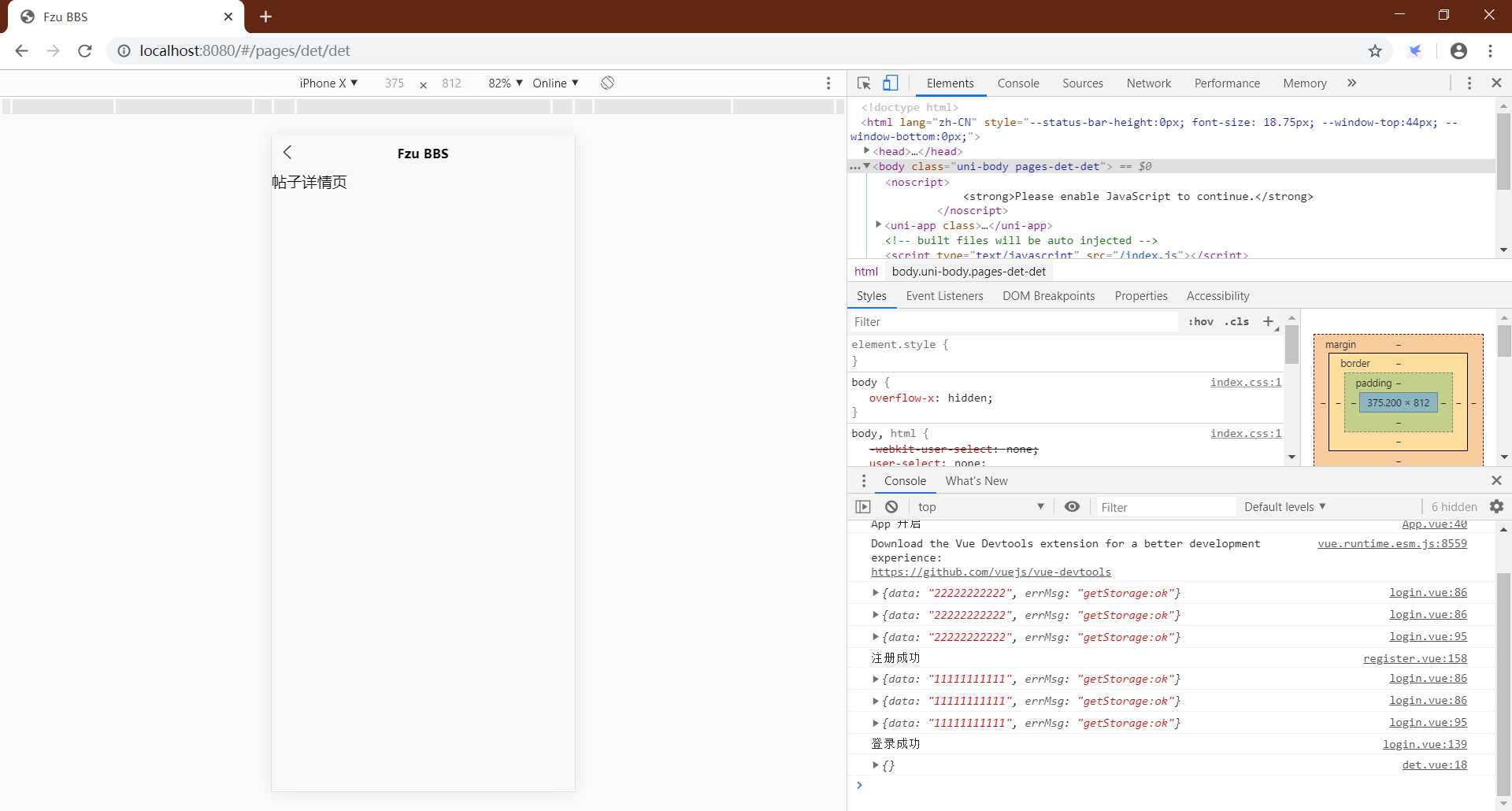Show more DevTools tabs
This screenshot has width=1512, height=811.
point(1352,83)
